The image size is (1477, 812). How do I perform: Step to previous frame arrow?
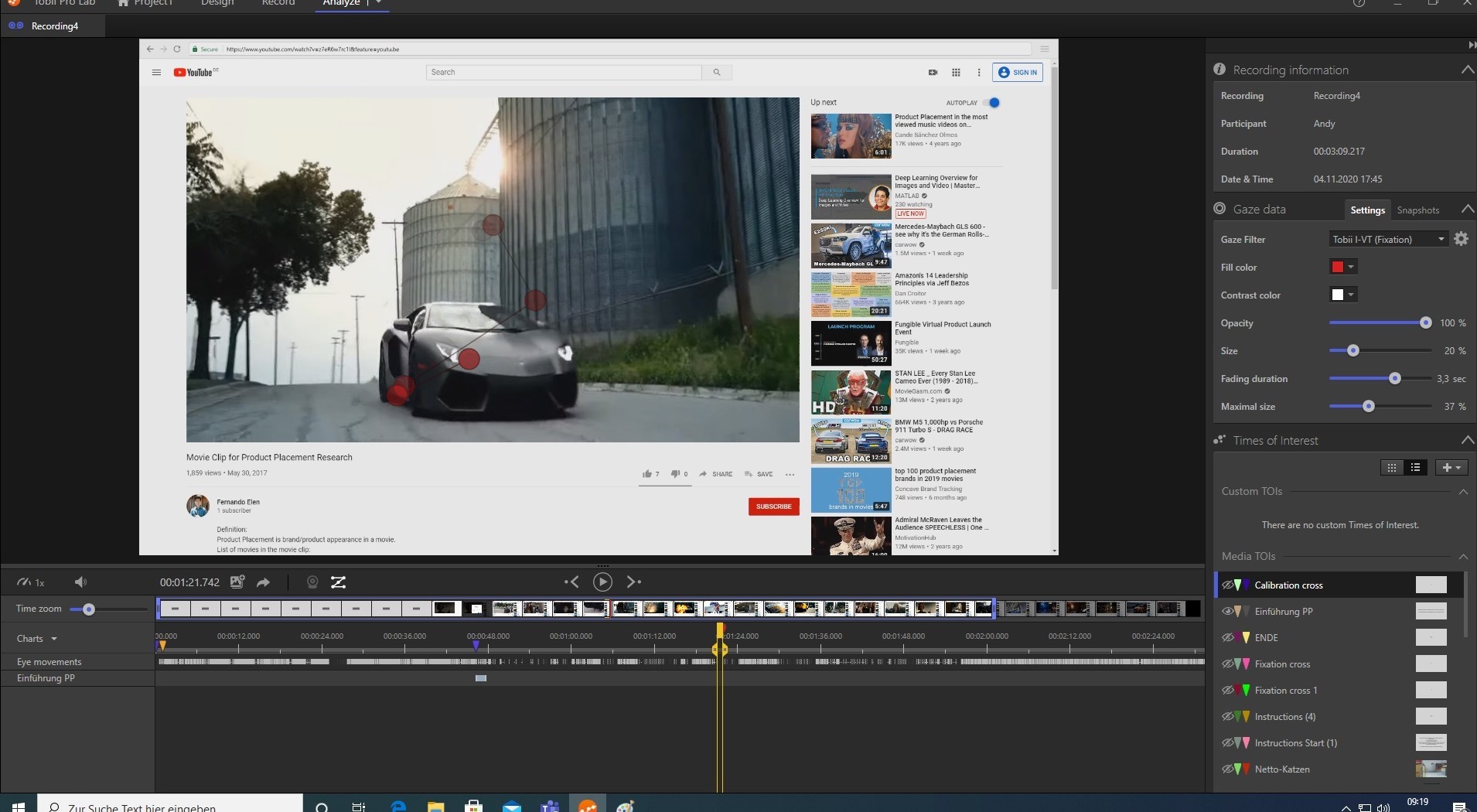pos(571,582)
